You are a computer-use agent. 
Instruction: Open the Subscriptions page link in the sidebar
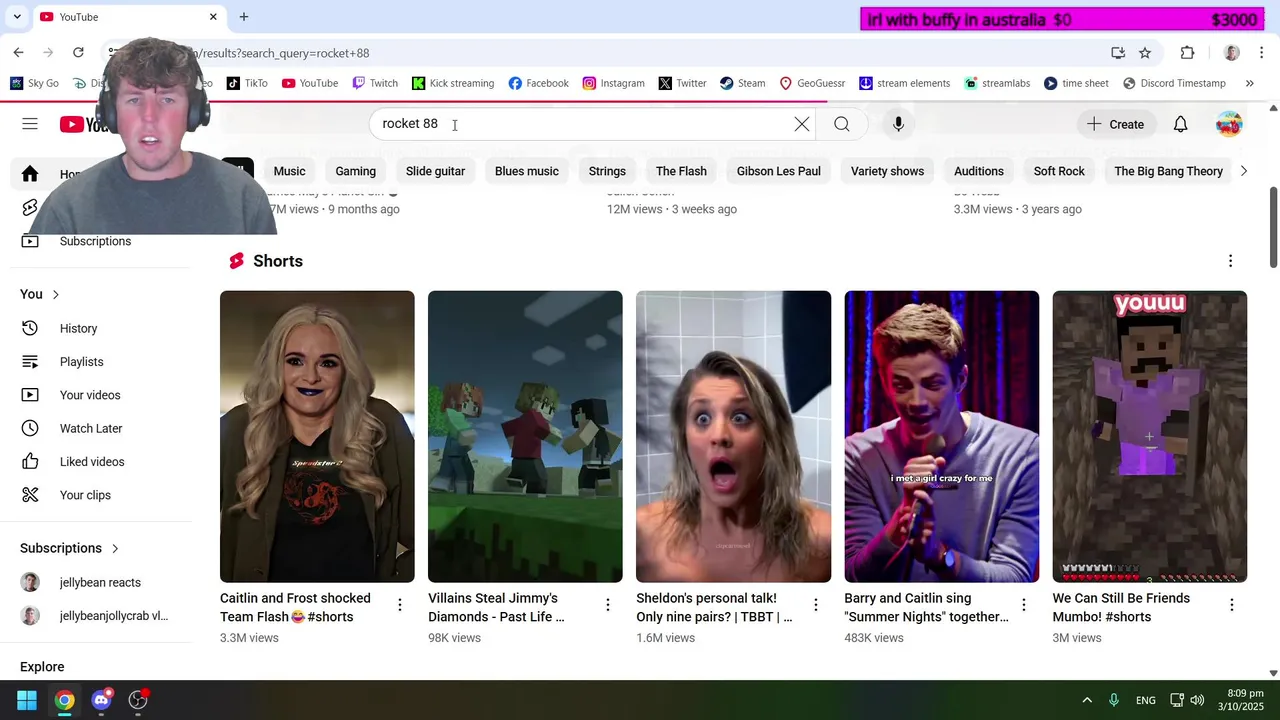click(x=96, y=241)
